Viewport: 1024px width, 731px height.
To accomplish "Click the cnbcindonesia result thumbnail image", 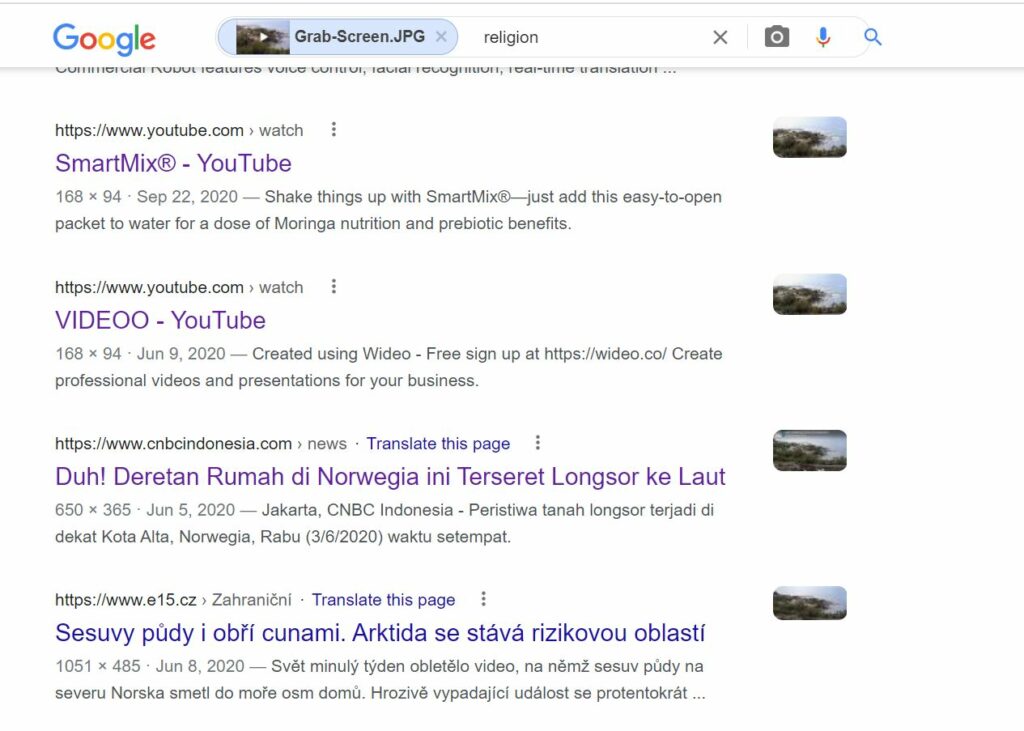I will click(810, 450).
